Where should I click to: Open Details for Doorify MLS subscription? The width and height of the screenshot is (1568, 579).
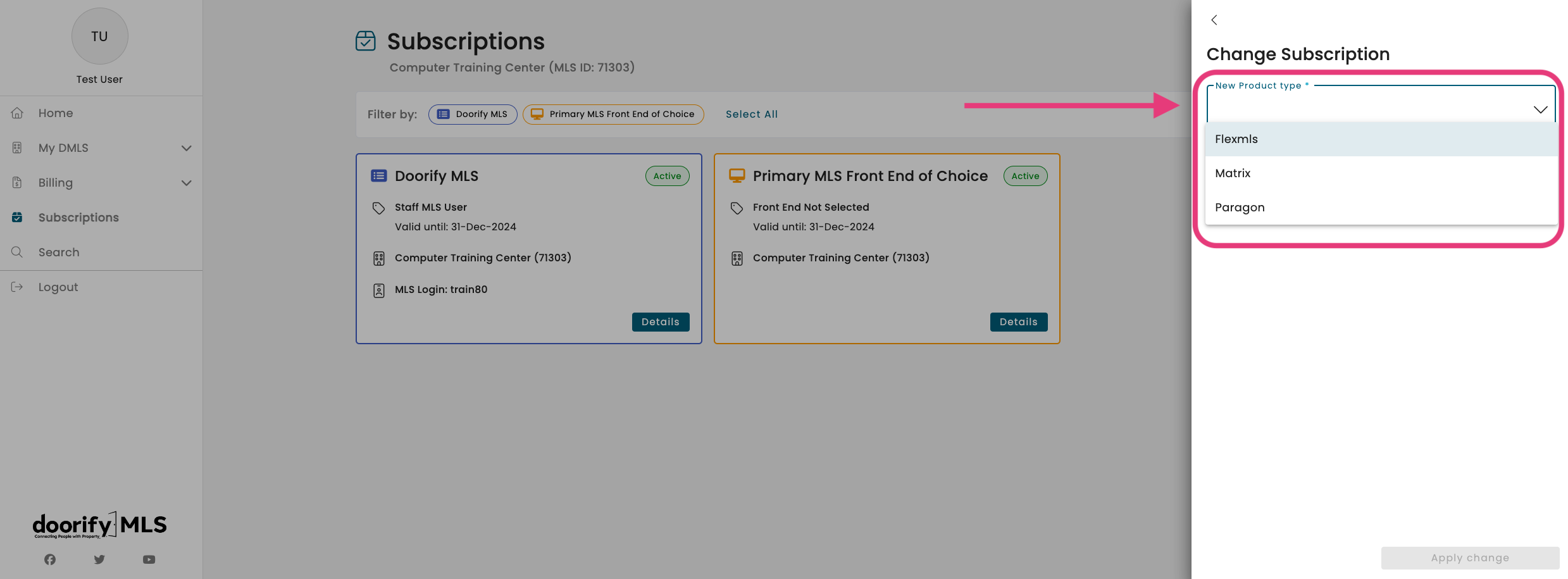[660, 322]
